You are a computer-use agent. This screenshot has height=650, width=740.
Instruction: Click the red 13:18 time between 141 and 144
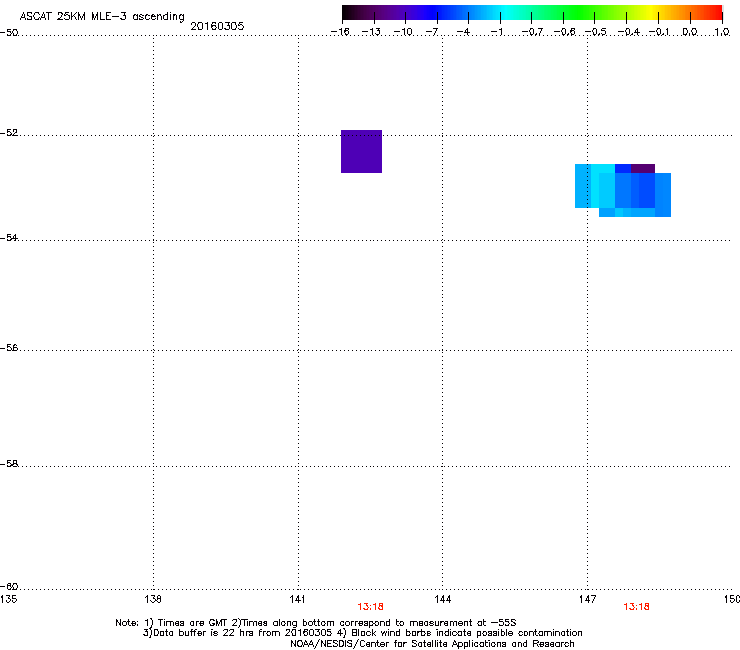370,607
